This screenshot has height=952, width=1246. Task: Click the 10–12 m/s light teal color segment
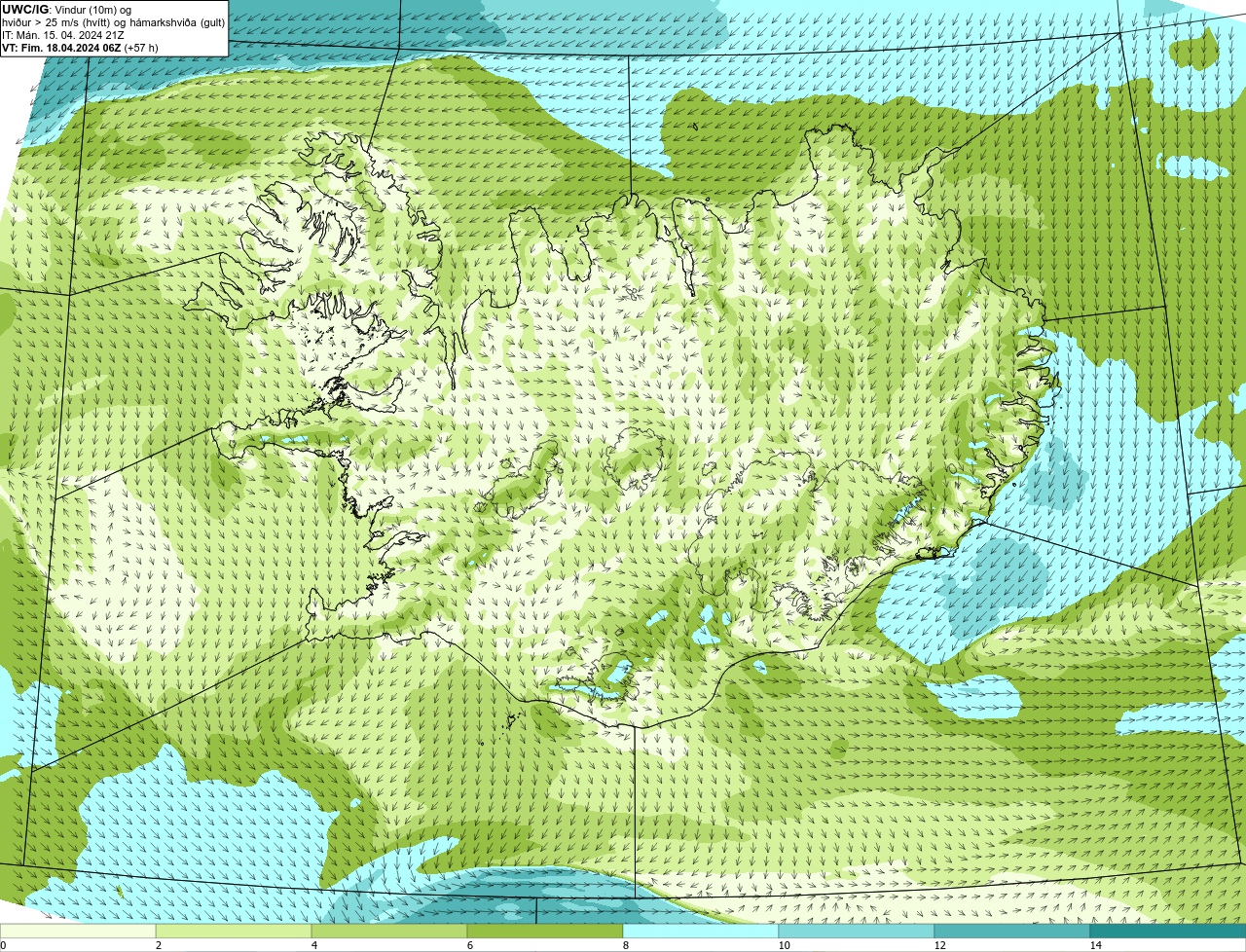(x=857, y=932)
